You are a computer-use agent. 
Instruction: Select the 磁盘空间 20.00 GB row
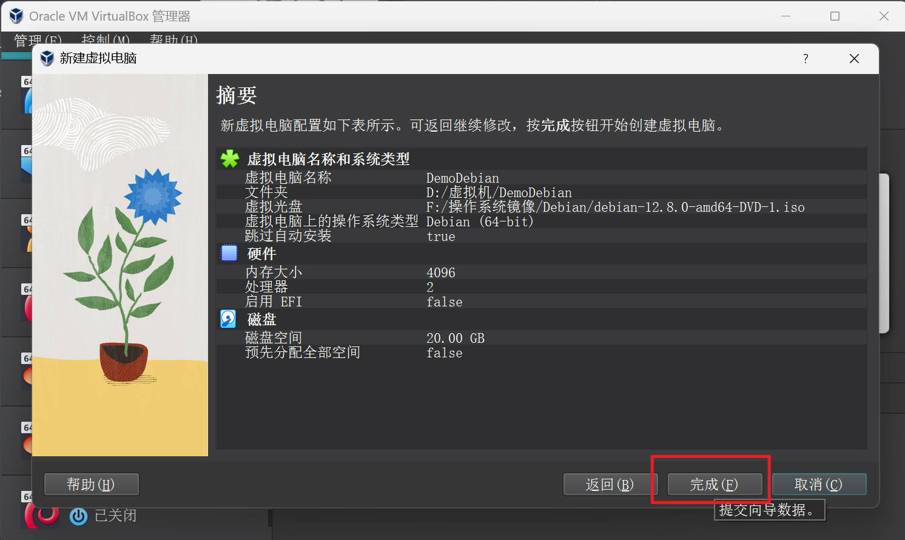click(x=540, y=338)
